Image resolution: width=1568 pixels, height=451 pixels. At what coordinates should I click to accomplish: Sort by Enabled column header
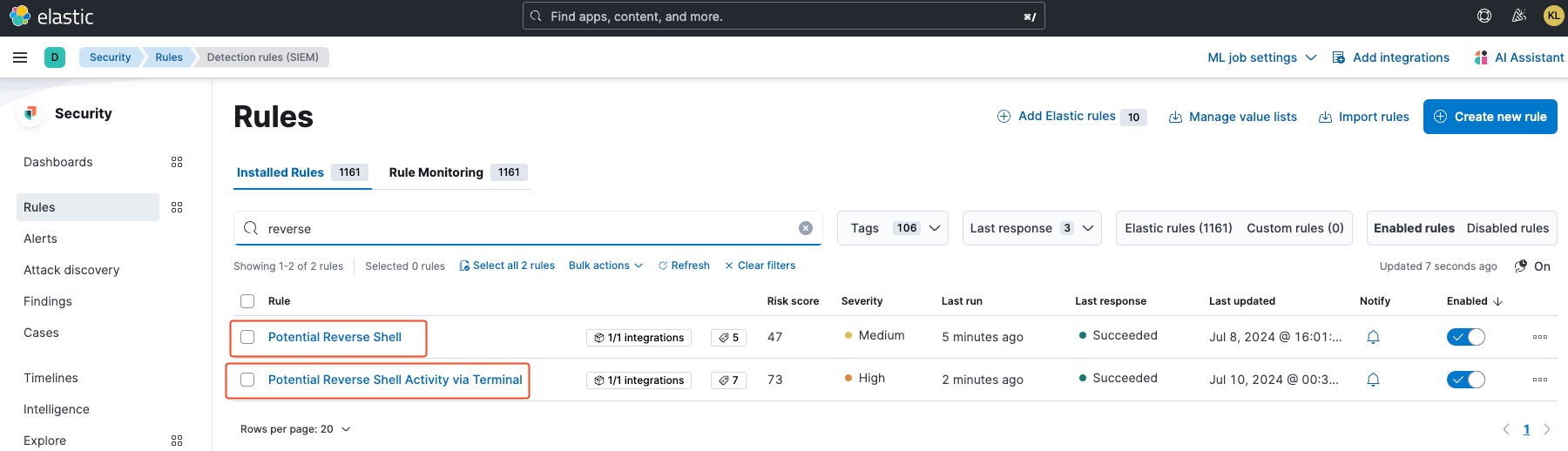(1475, 301)
